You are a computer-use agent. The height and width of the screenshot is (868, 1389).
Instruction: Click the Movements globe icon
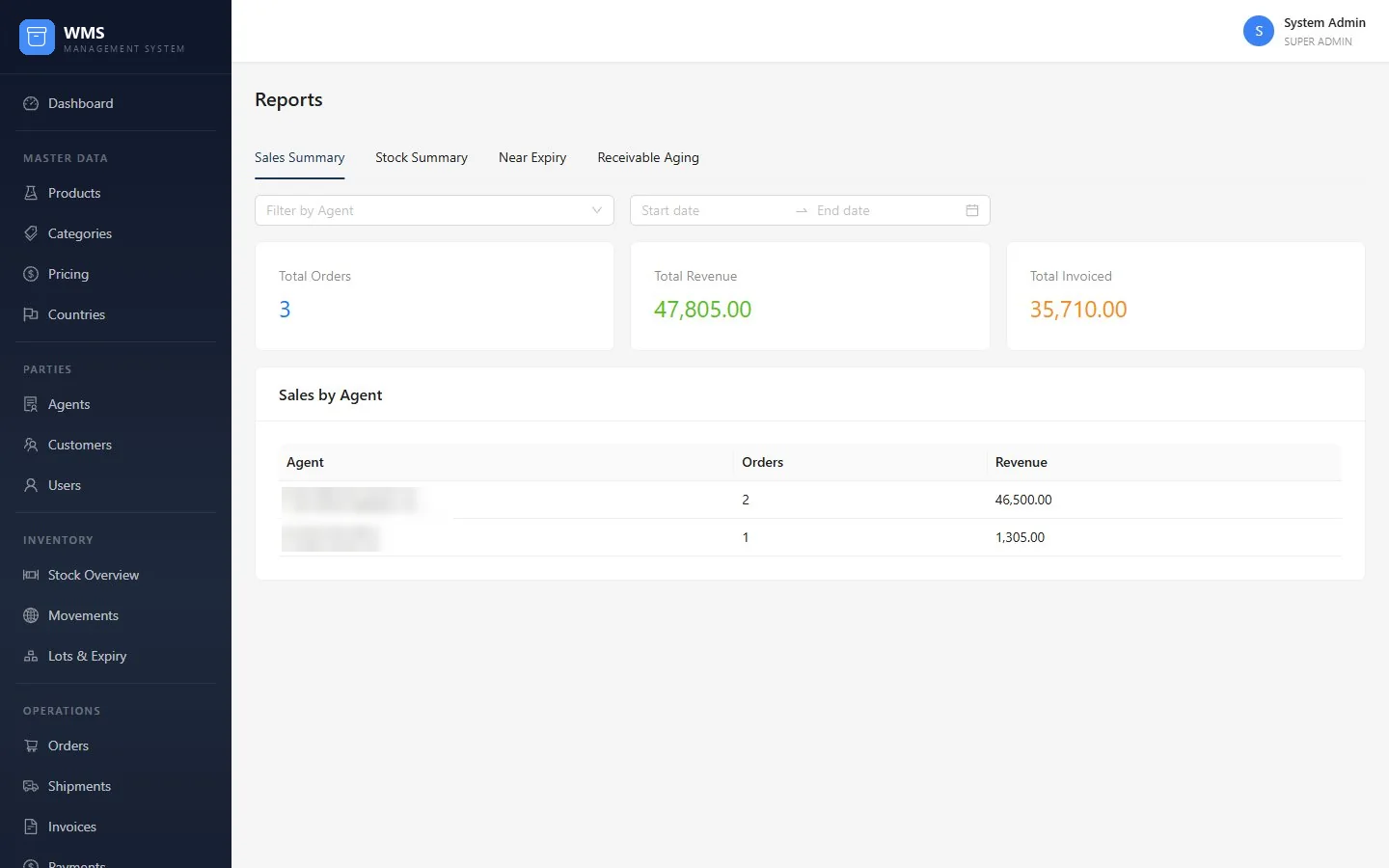31,615
